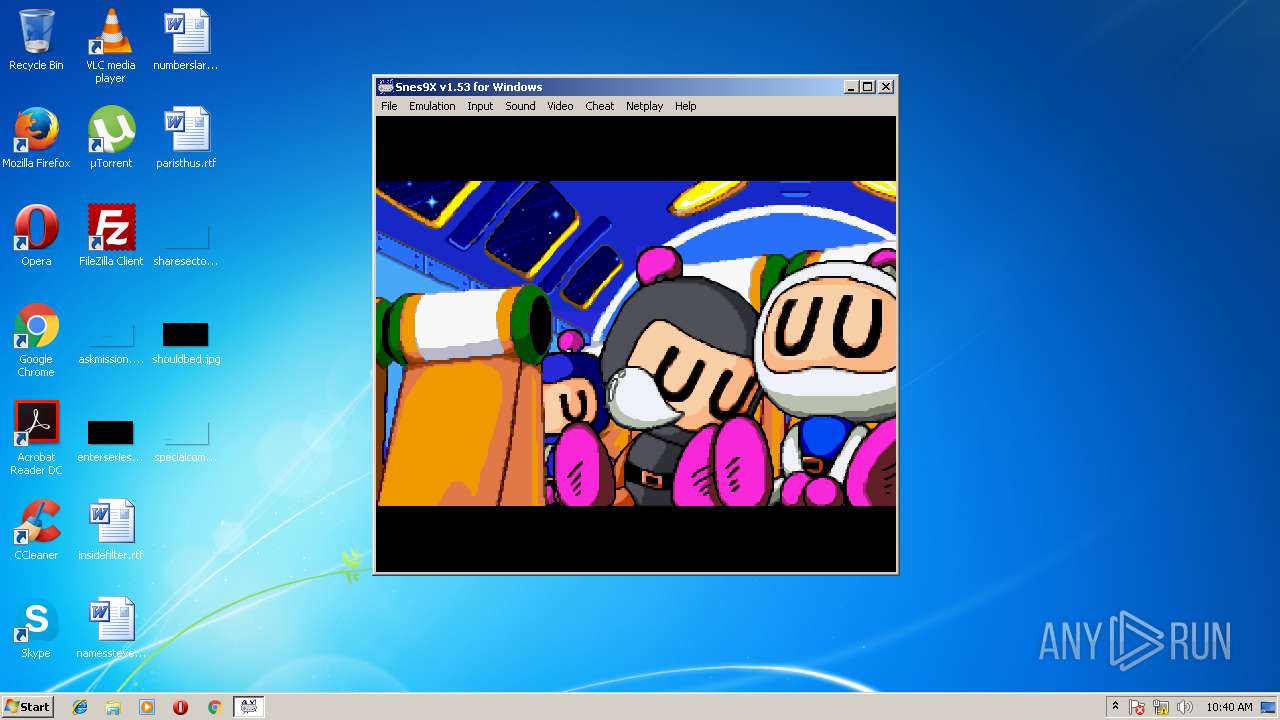
Task: Select the Recycle Bin desktop icon
Action: click(x=36, y=41)
